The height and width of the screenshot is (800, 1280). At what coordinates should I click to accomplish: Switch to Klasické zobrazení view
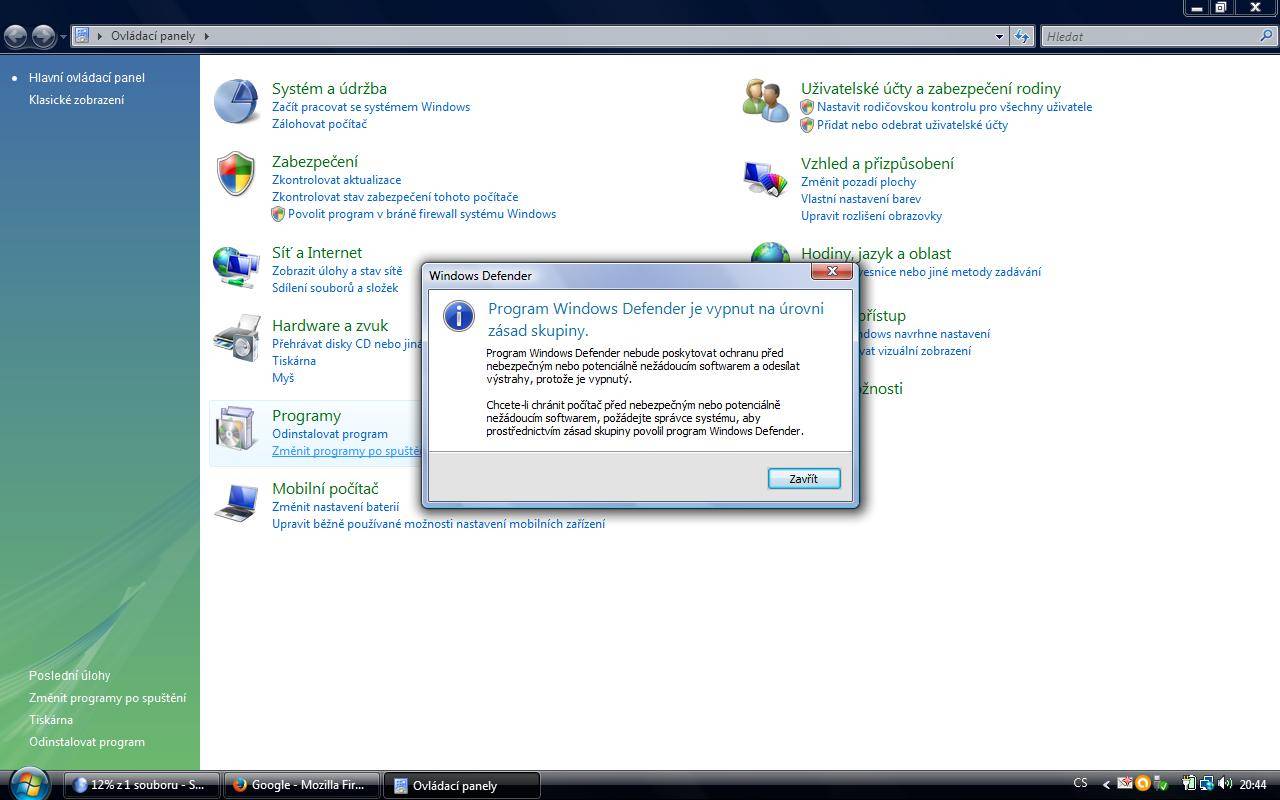click(x=77, y=100)
